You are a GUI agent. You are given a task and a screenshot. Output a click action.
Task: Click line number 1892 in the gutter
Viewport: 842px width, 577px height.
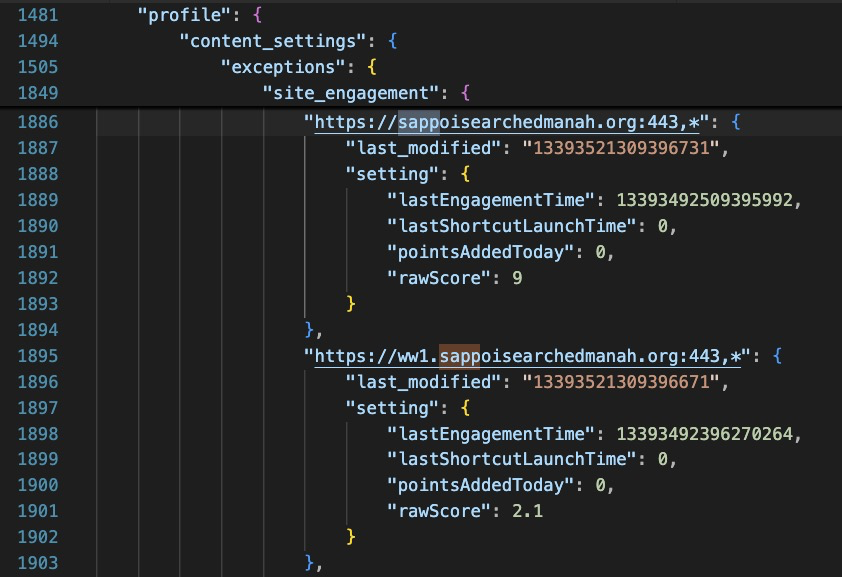38,278
